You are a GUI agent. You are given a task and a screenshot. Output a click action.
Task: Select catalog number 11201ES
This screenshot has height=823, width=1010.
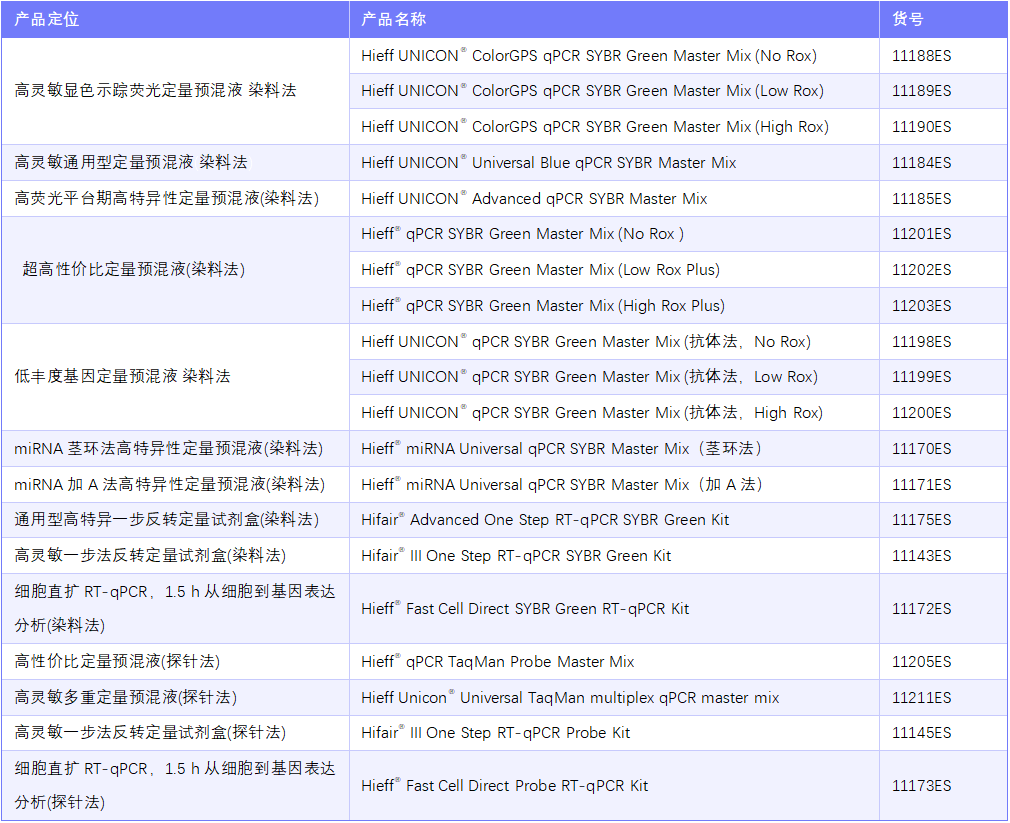(921, 234)
